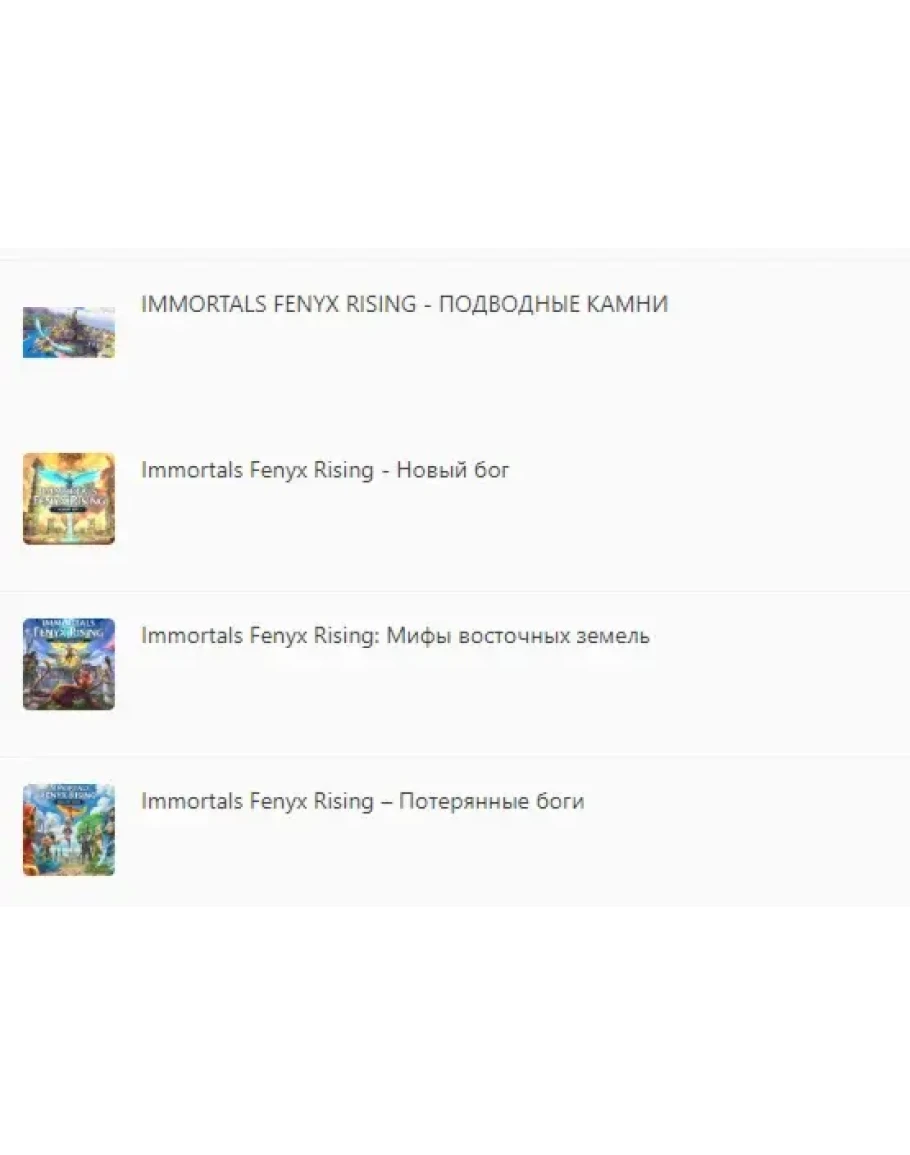Select the list row for Новый бог DLC
Screen dimensions: 910x1155
click(455, 508)
